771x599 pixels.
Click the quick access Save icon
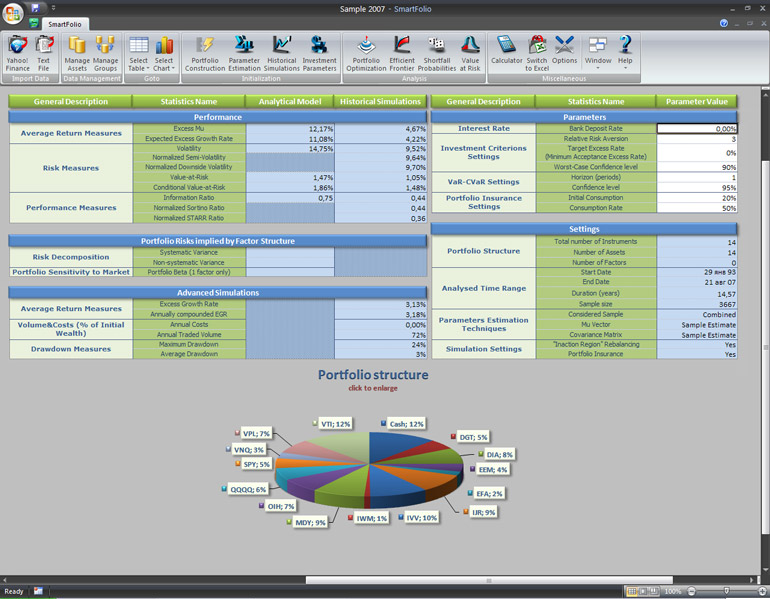pyautogui.click(x=35, y=8)
